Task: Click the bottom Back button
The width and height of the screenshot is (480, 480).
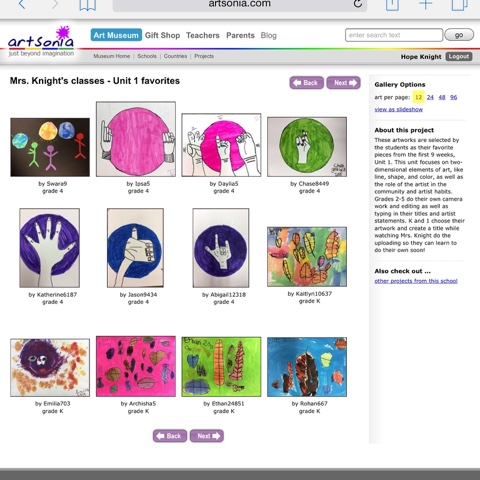Action: (x=170, y=436)
